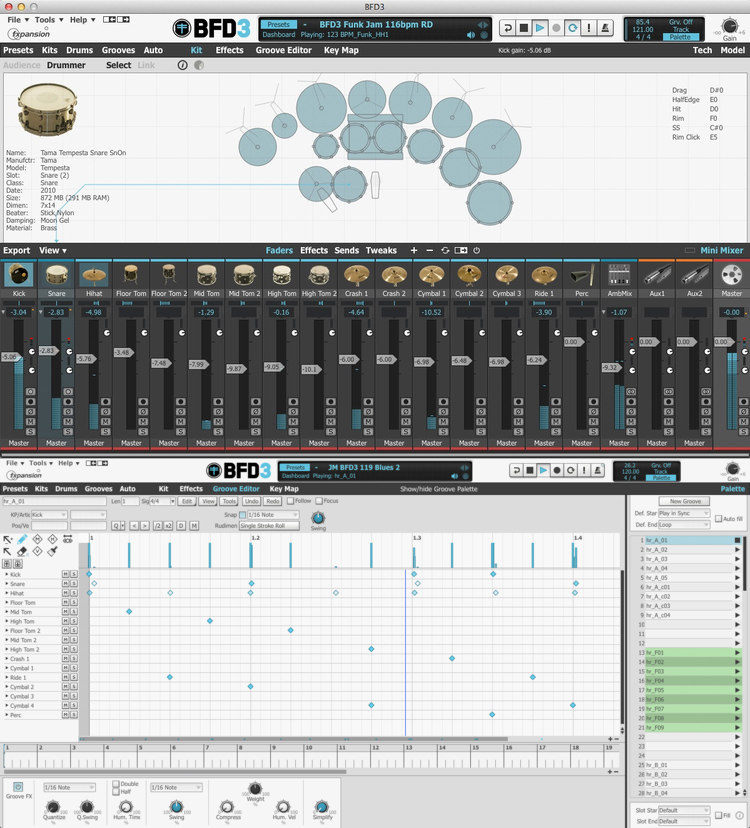Select the Hihat mixer channel icon
750x828 pixels.
(x=93, y=275)
